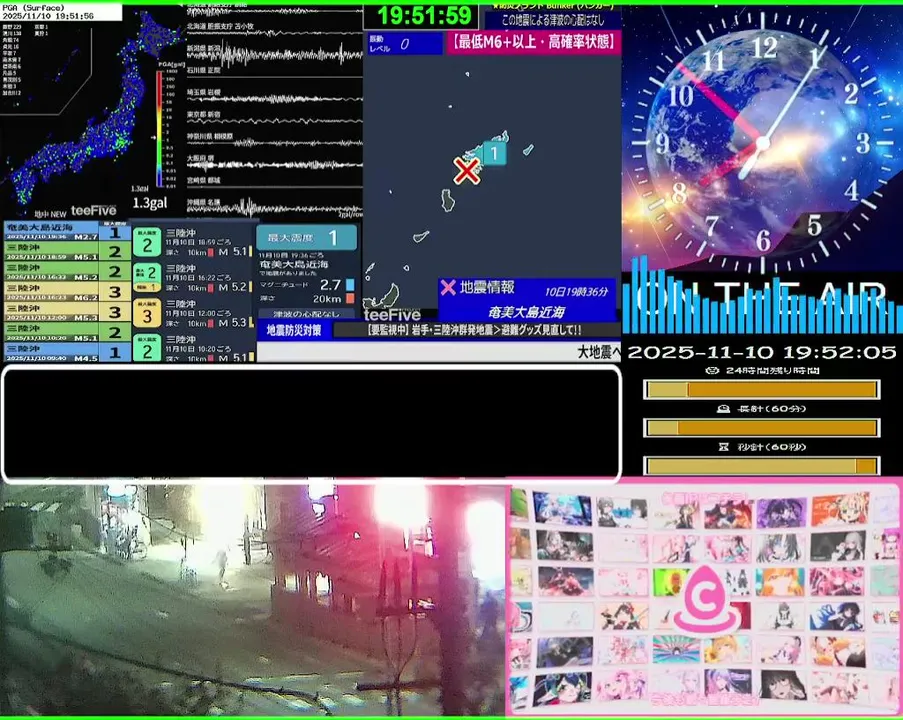Click the PGA gal color scale legend
Viewport: 903px width, 720px height.
click(x=160, y=128)
